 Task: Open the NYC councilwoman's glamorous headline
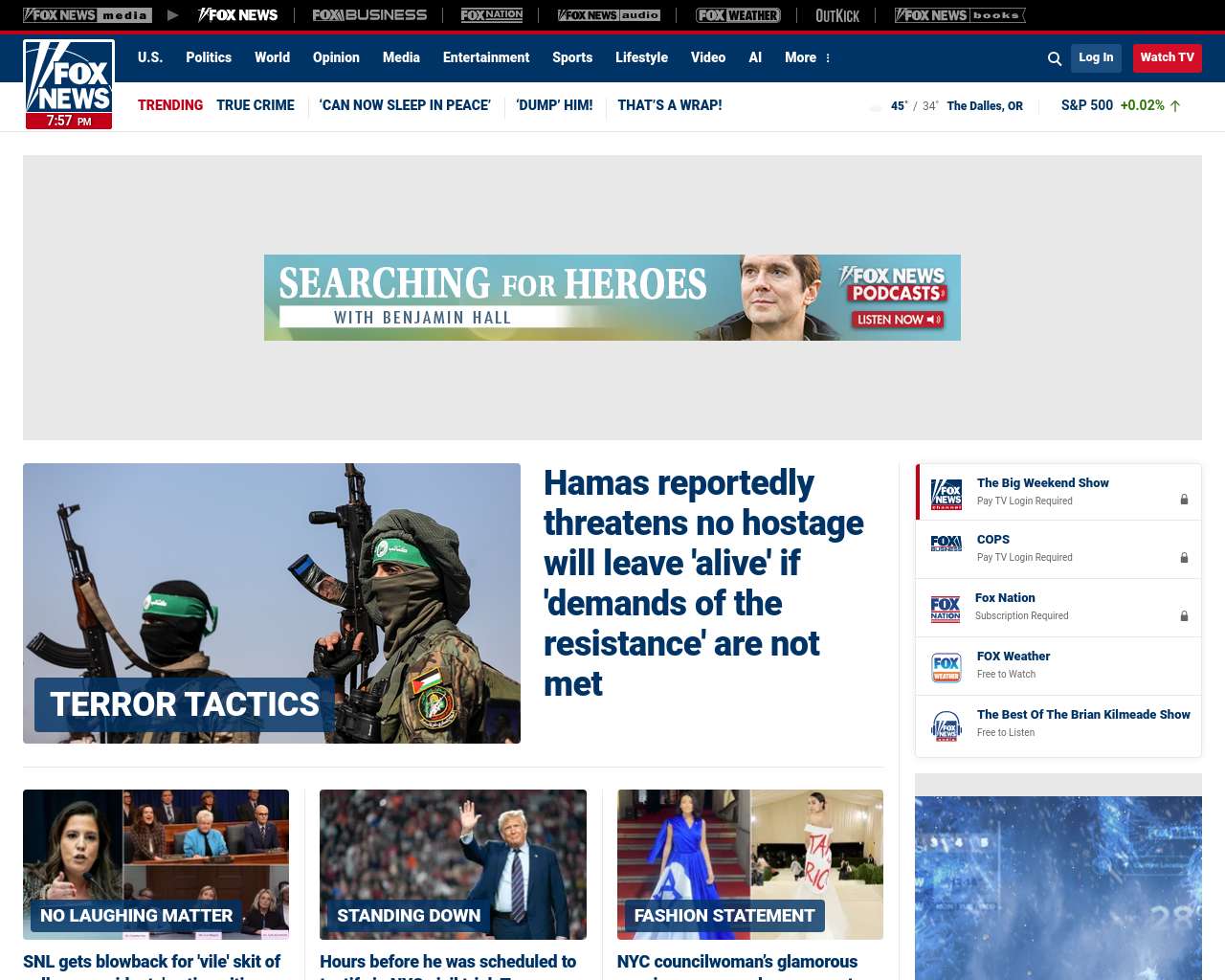click(737, 965)
